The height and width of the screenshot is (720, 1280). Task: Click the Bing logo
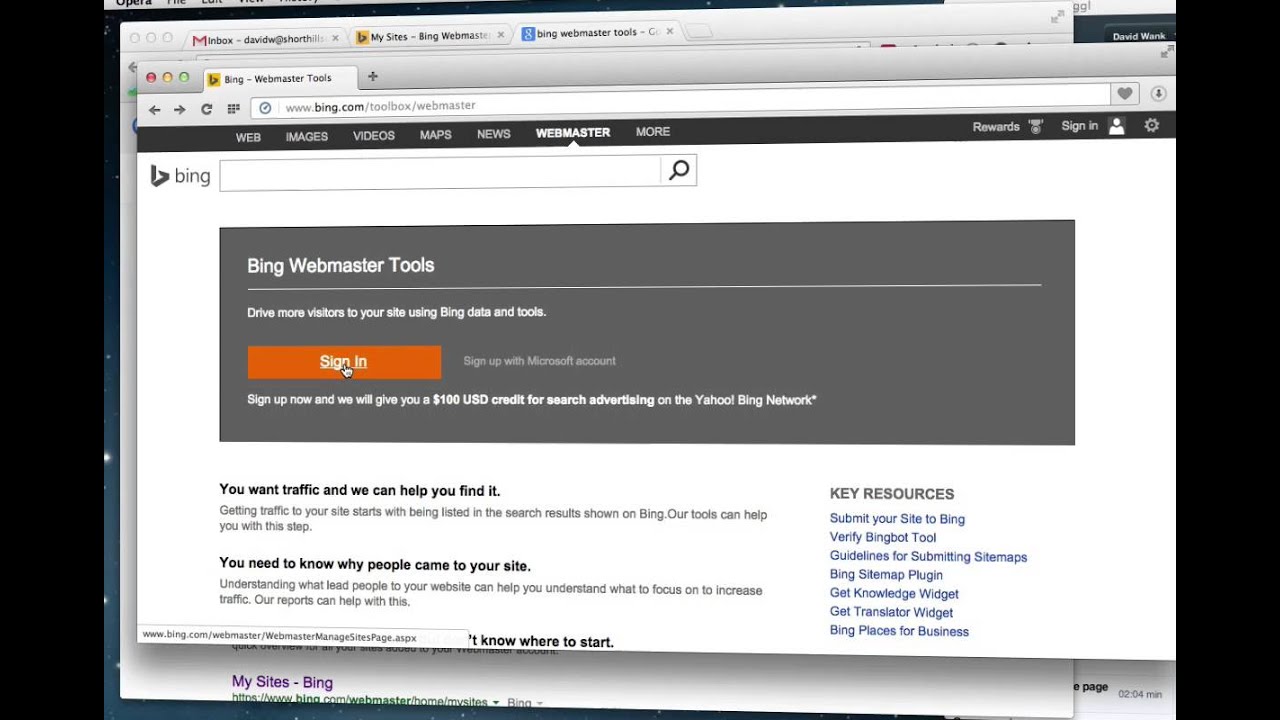pos(180,176)
